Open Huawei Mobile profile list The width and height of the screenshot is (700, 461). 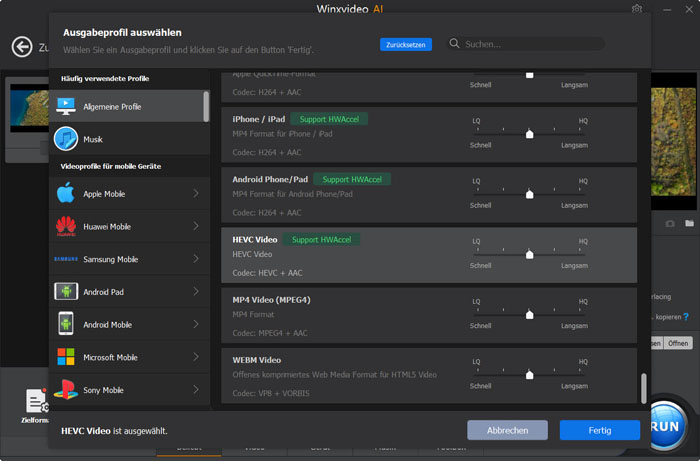129,226
